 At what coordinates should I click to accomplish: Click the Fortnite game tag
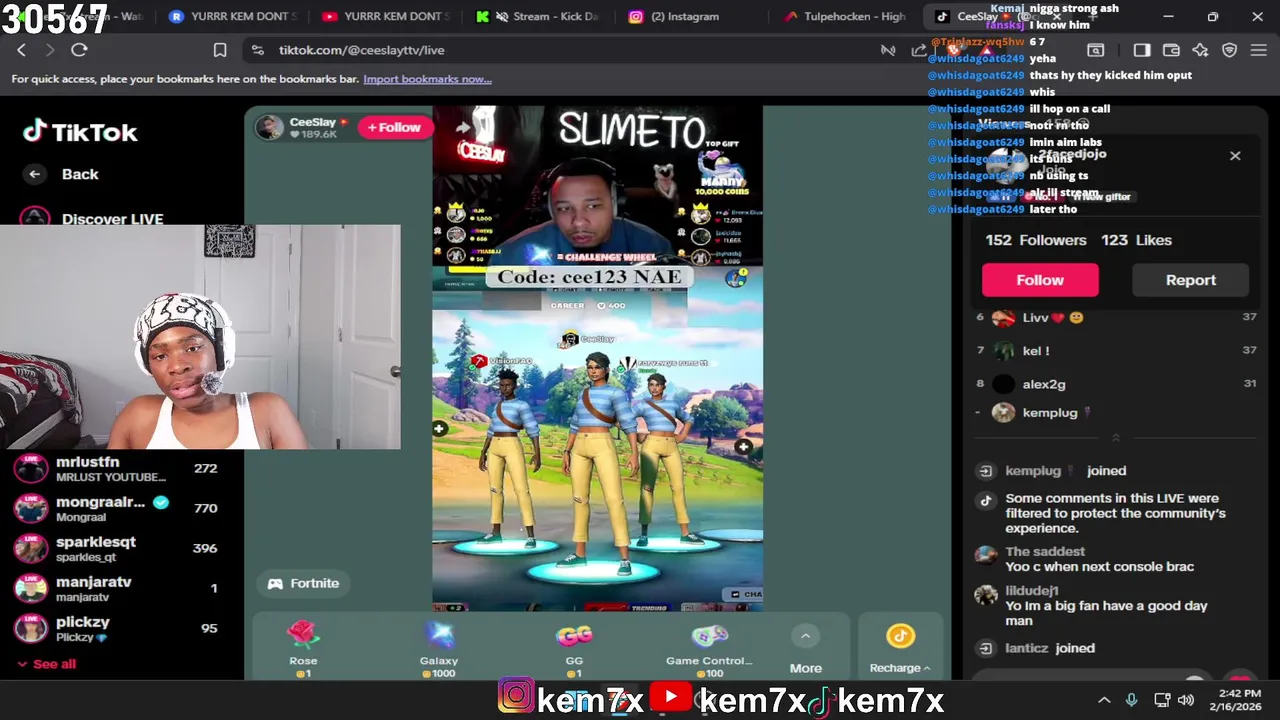pos(303,583)
